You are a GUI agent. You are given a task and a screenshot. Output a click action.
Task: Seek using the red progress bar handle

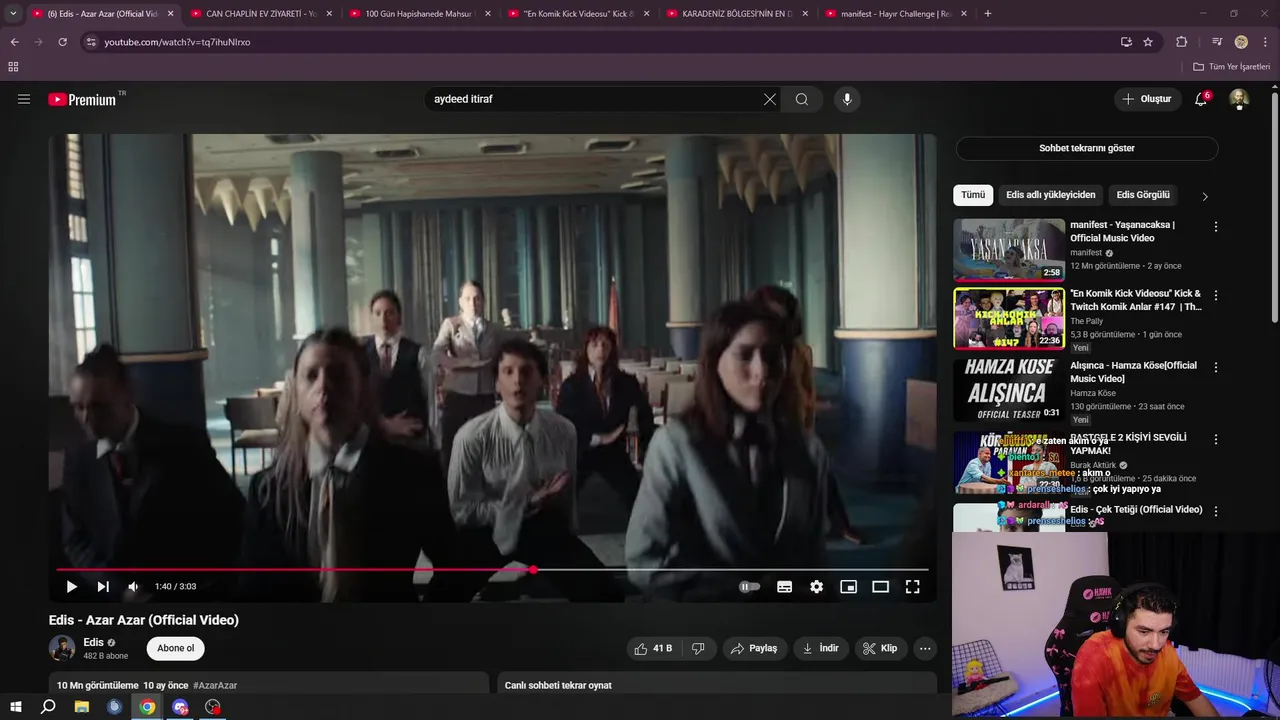click(x=533, y=569)
